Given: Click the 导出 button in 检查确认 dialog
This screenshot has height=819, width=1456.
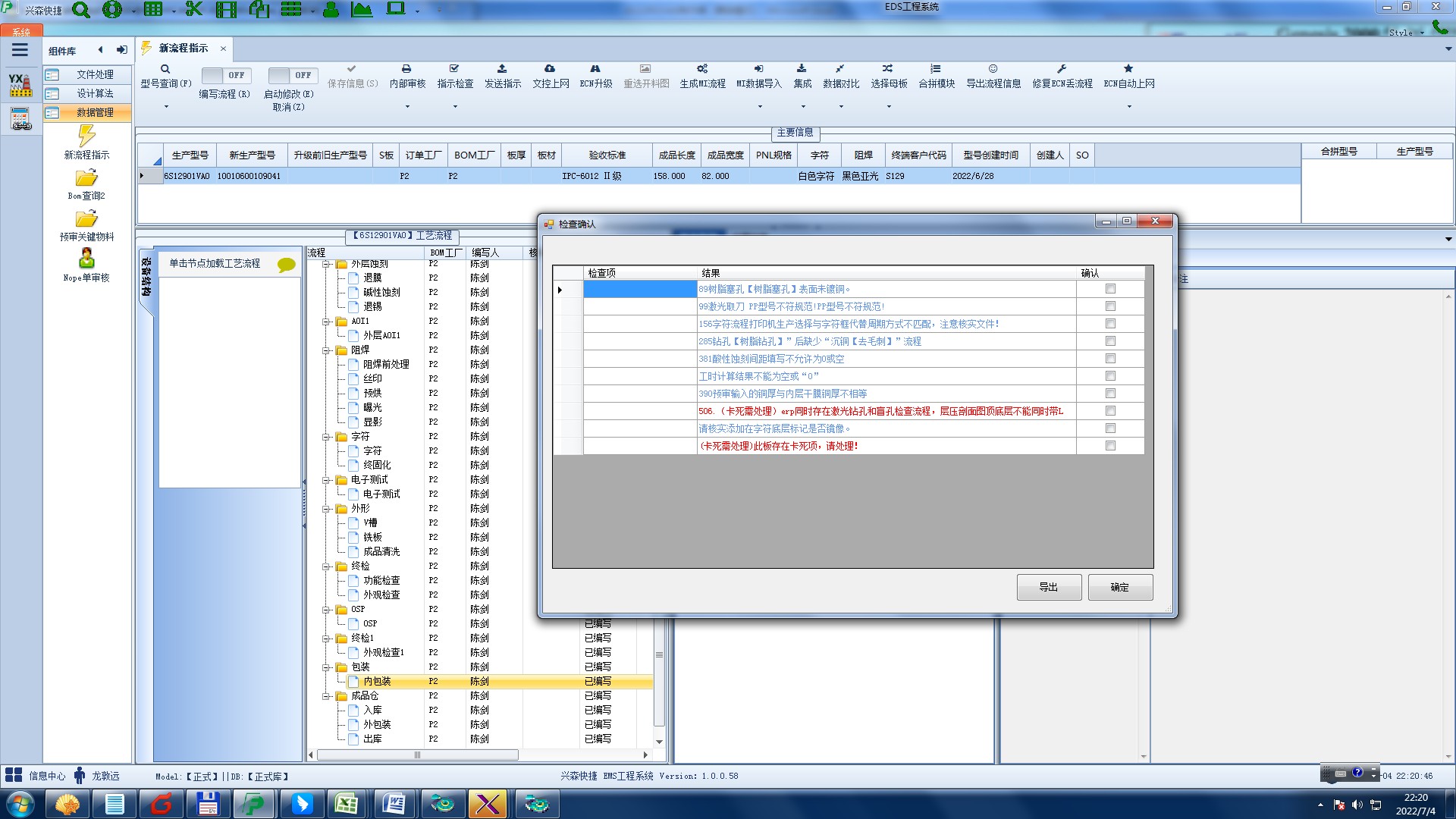Looking at the screenshot, I should pos(1049,587).
